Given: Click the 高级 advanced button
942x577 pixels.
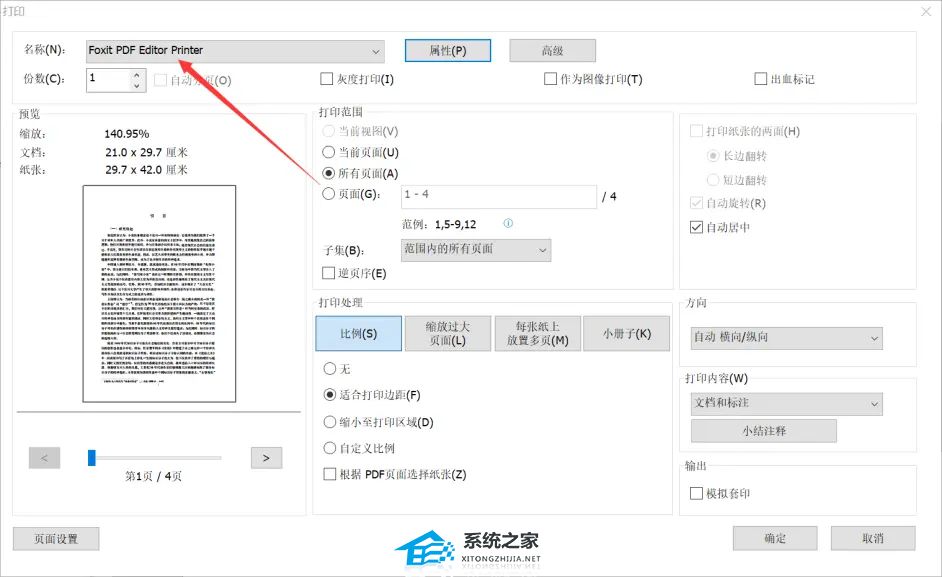Looking at the screenshot, I should [x=553, y=50].
